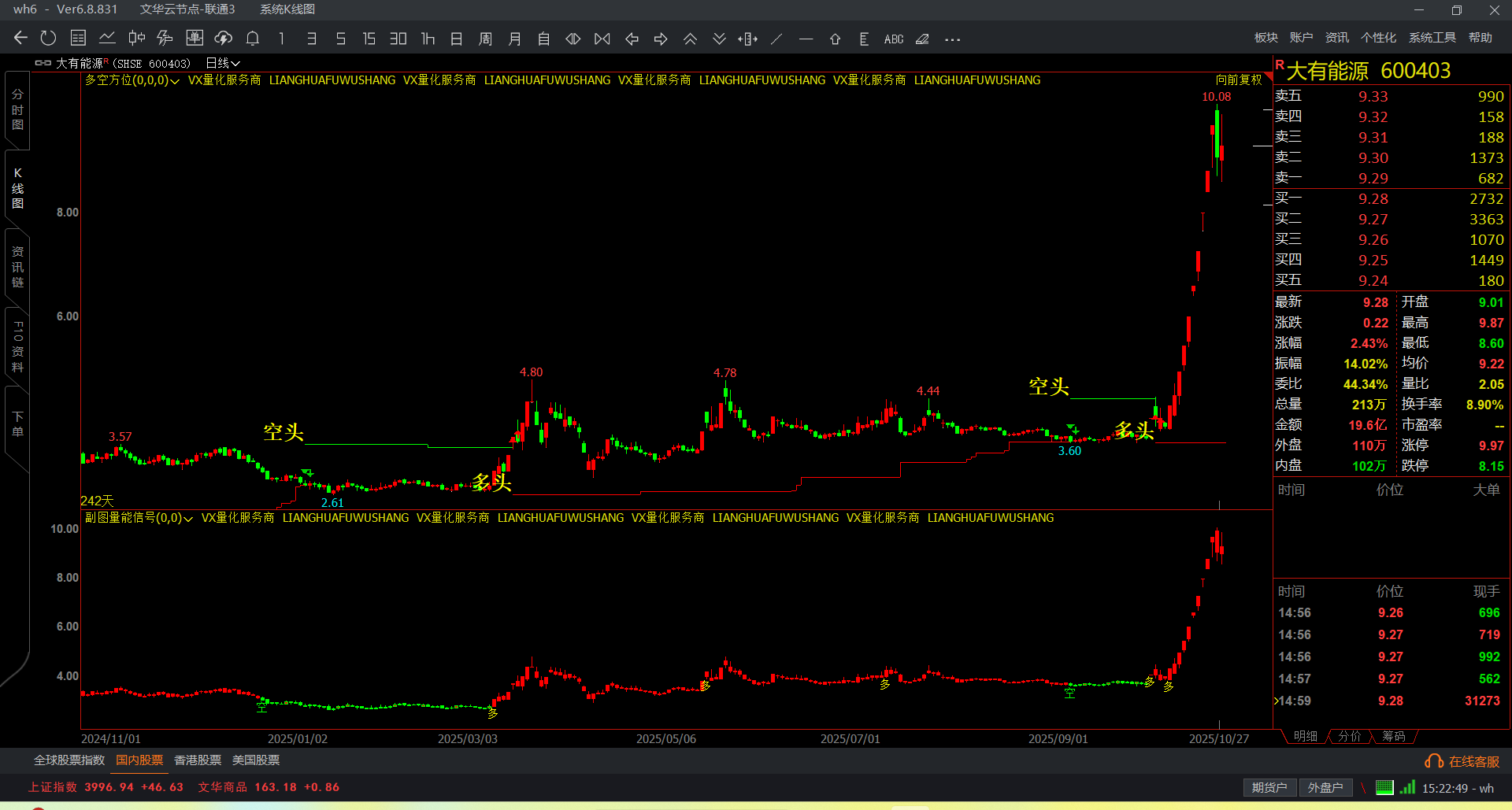
Task: Select the daily (日) period icon
Action: coord(457,39)
